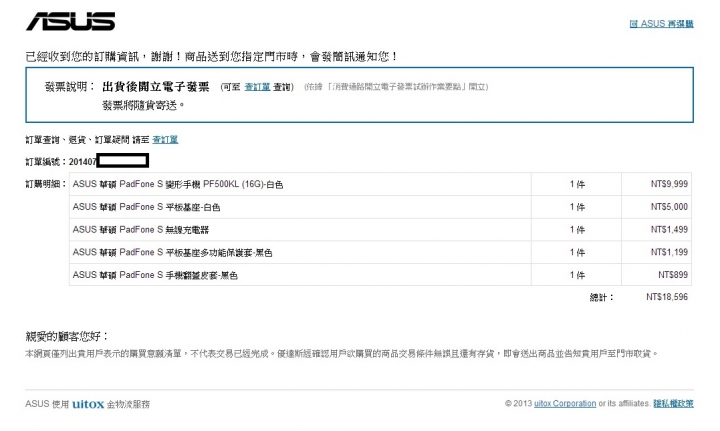Click the total amount NT$18,596
720x431 pixels.
(667, 297)
